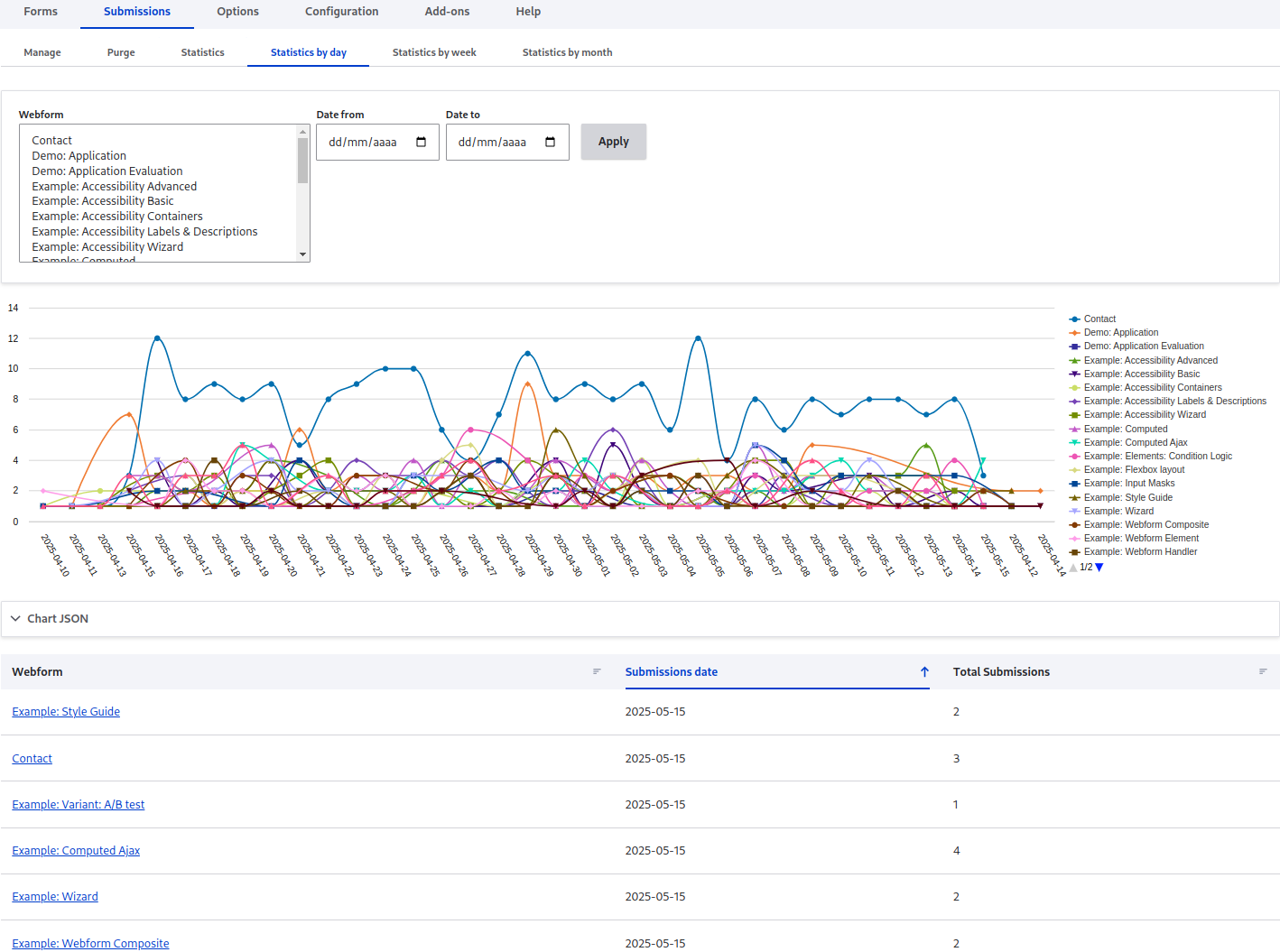Viewport: 1280px width, 952px height.
Task: Toggle Example: Wizard legend entry
Action: tap(1111, 511)
